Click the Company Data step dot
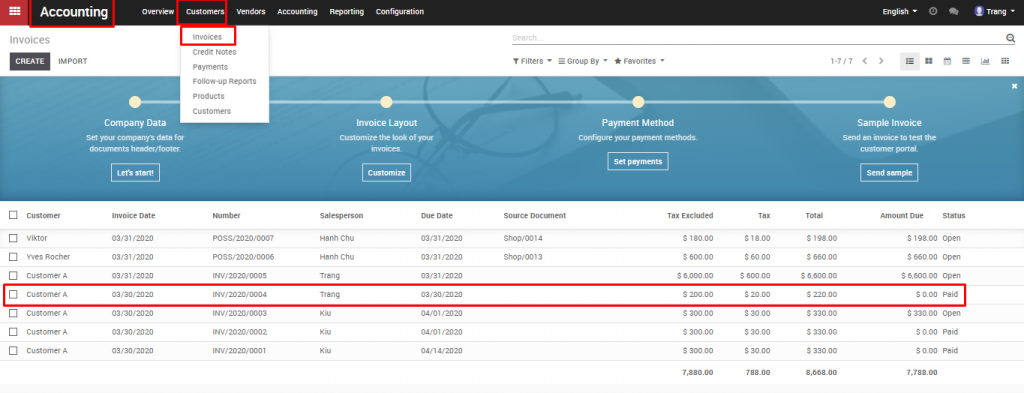This screenshot has width=1024, height=393. [135, 102]
